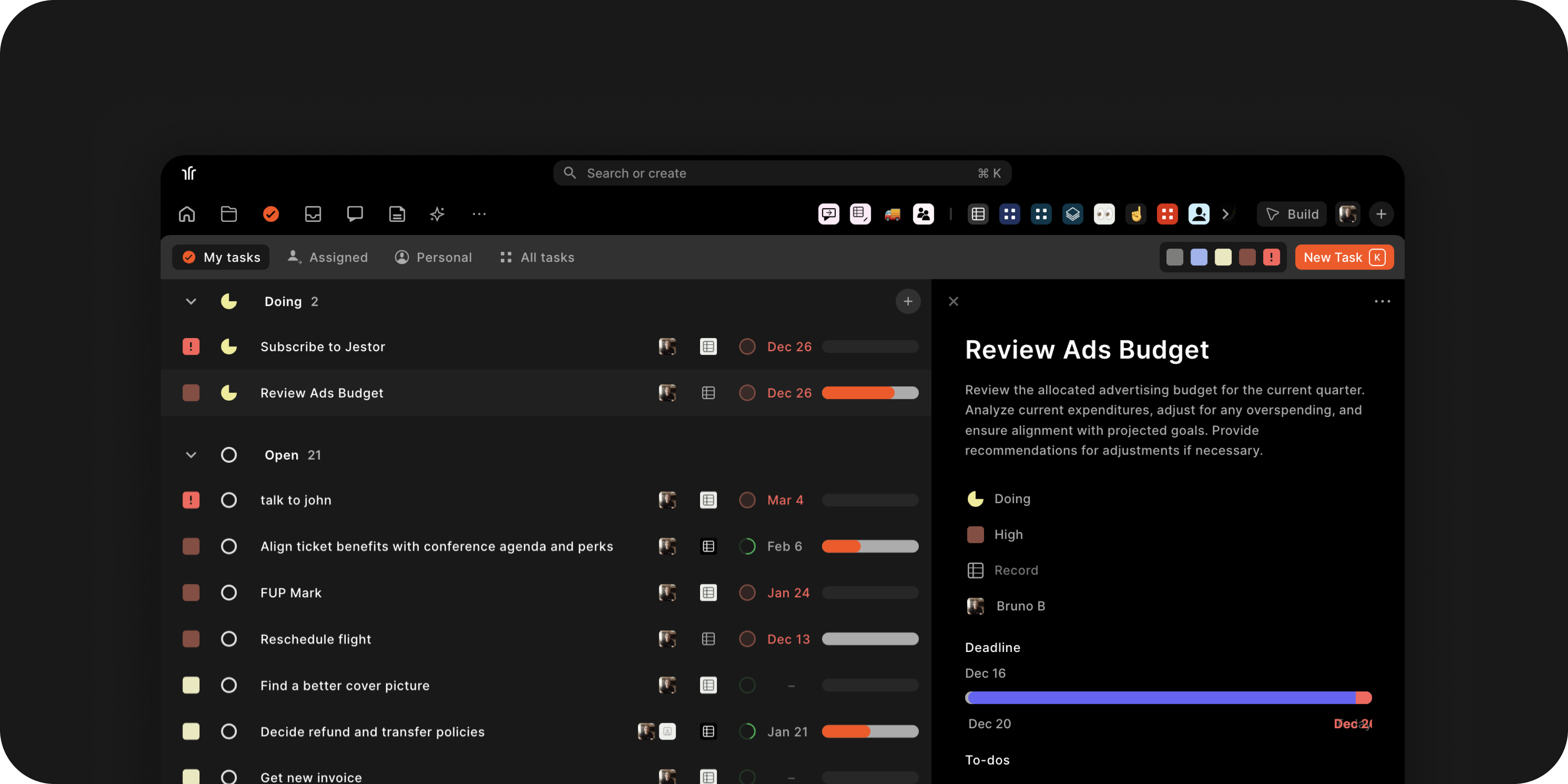Check the circle next to 'FUP Mark'
Screen dimensions: 1568x784
(x=229, y=592)
